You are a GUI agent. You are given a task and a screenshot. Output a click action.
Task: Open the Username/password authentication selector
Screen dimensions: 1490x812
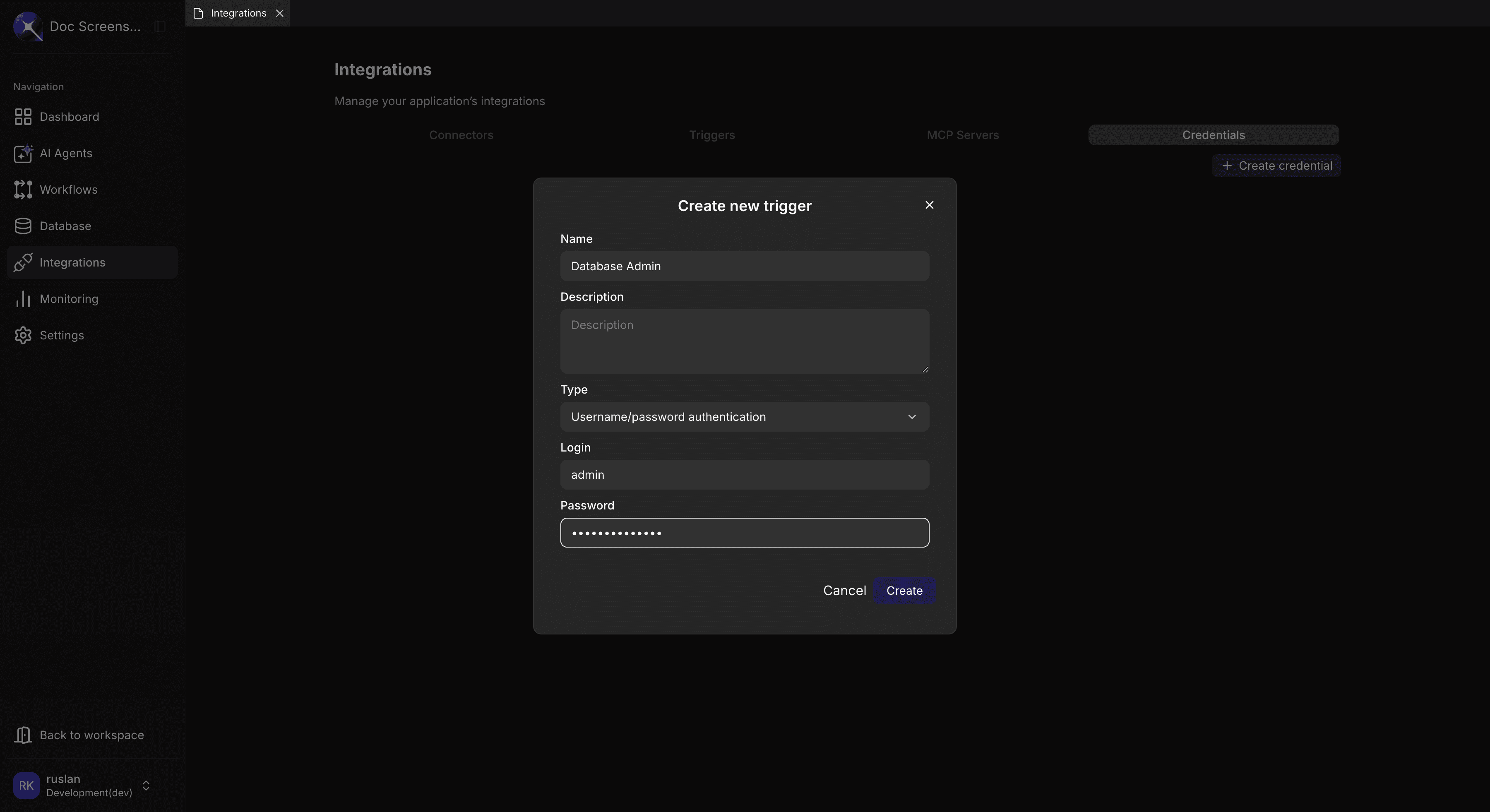click(x=744, y=416)
